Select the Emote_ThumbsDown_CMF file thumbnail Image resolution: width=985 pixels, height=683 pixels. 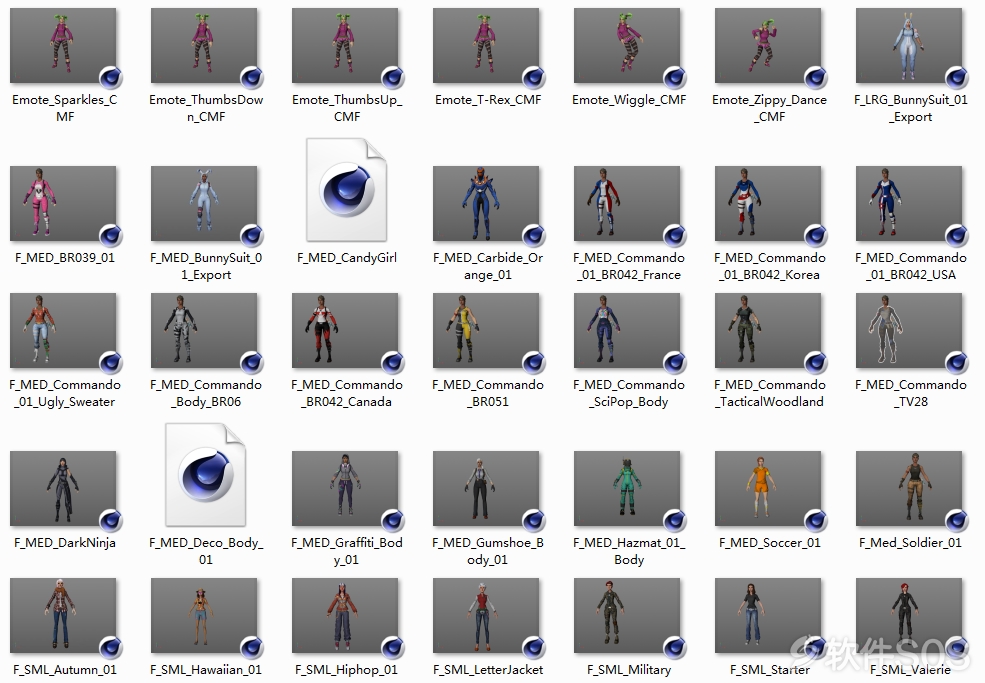tap(204, 45)
